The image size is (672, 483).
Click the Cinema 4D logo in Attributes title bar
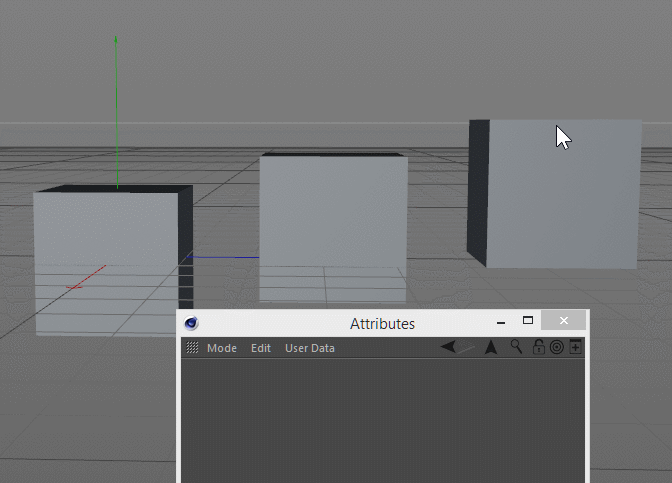pos(191,323)
